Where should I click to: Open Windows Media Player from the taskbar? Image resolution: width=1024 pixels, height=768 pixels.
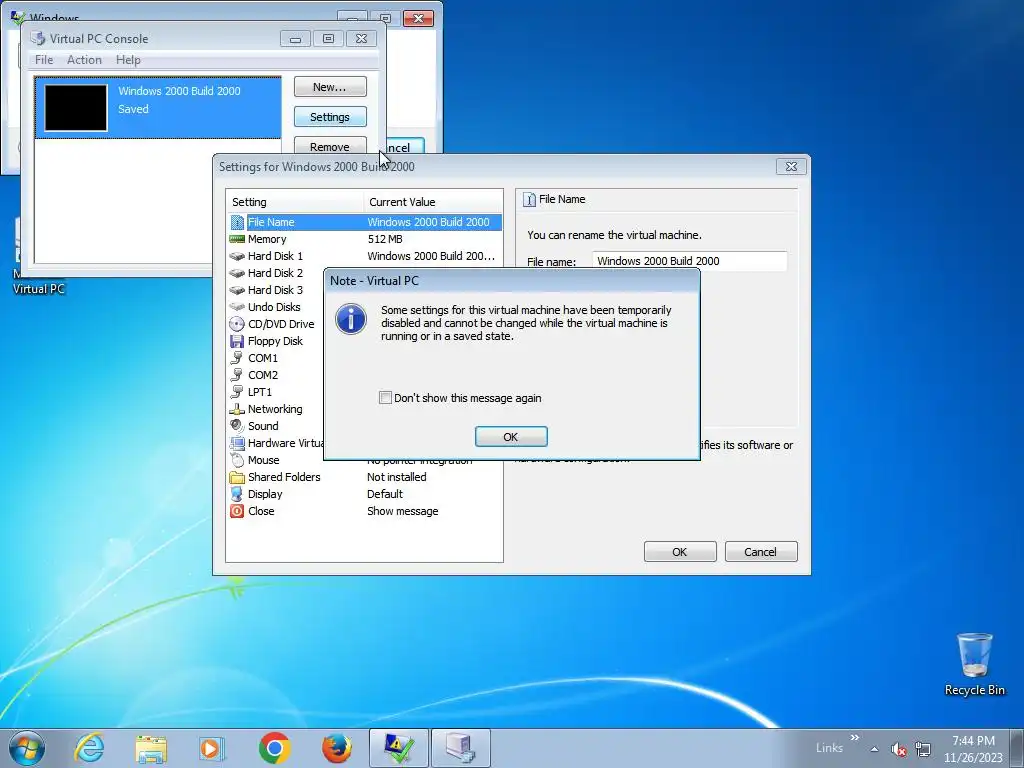212,748
